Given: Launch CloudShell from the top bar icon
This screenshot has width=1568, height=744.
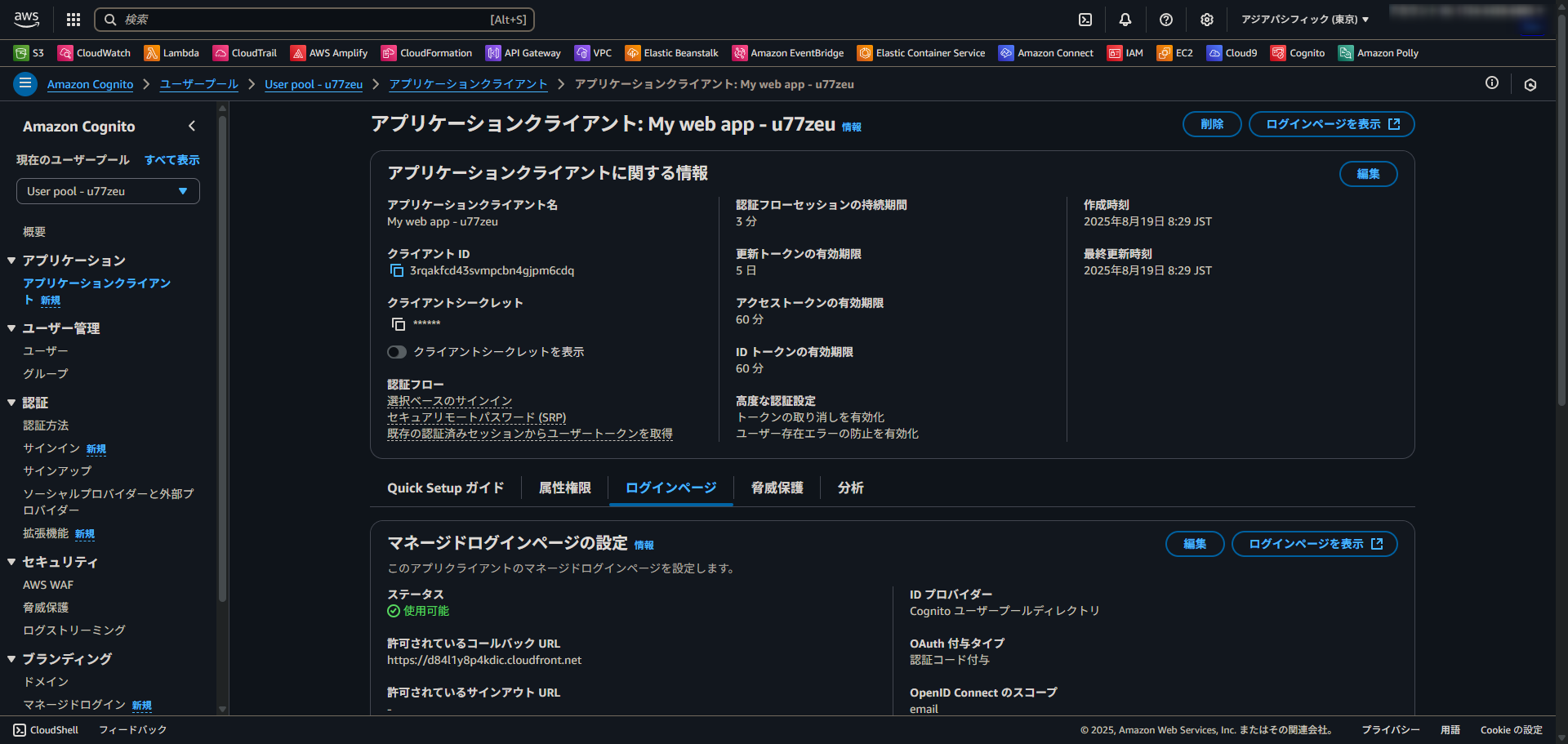Looking at the screenshot, I should click(1085, 20).
